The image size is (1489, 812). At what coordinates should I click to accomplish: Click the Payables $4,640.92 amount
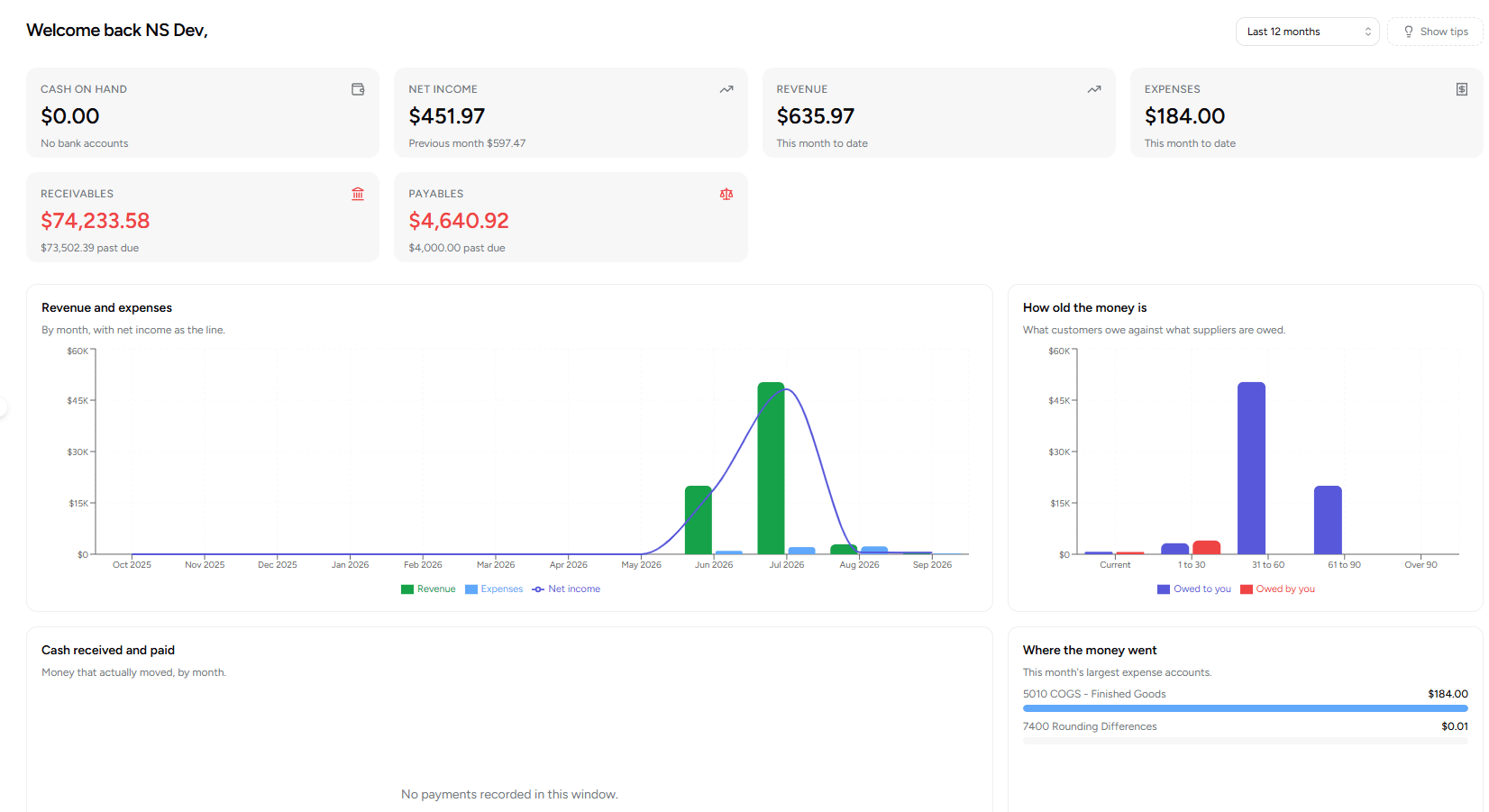[459, 221]
